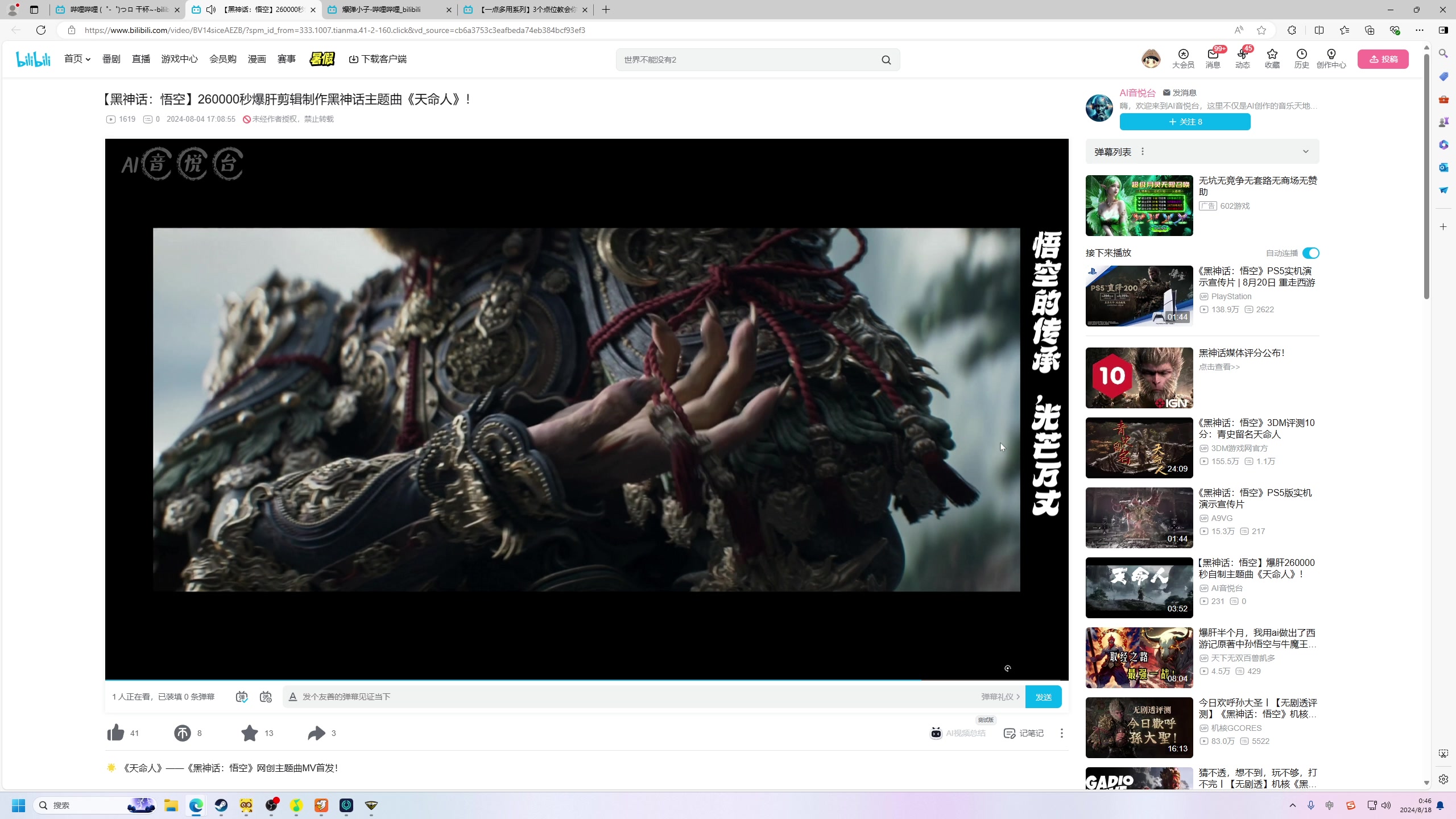Image resolution: width=1456 pixels, height=819 pixels.
Task: Share the video with arrow icon
Action: pos(316,733)
